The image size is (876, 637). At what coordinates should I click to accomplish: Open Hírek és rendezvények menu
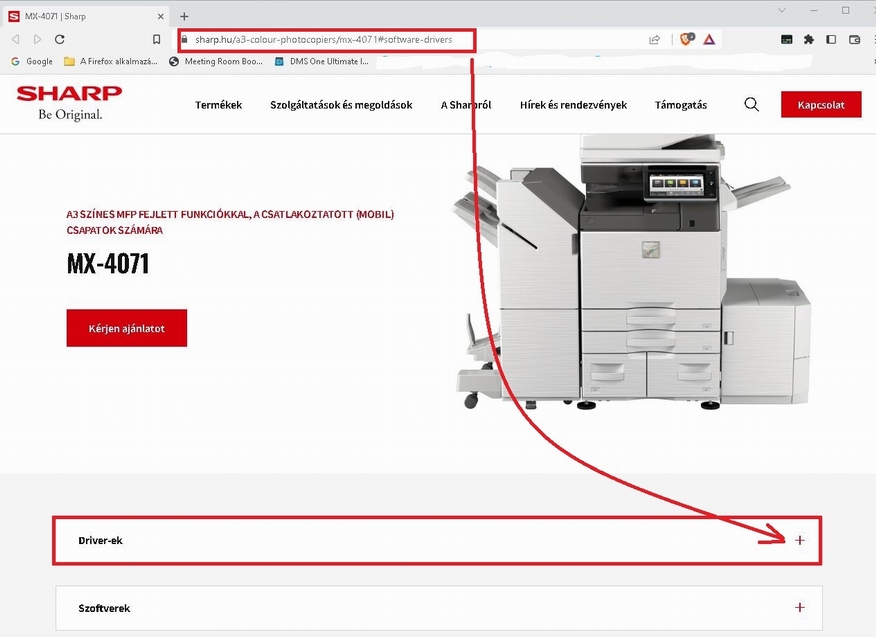[574, 105]
